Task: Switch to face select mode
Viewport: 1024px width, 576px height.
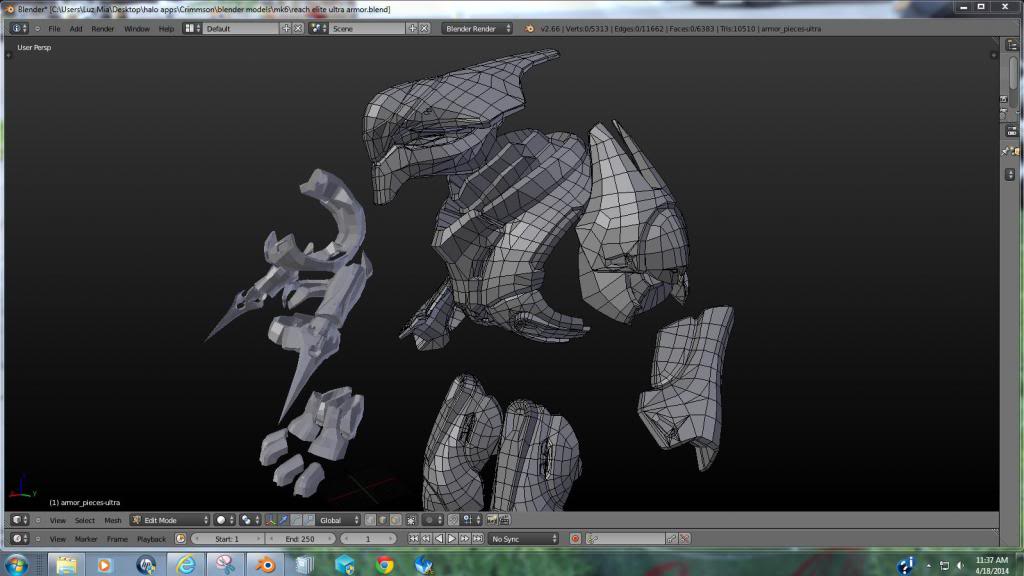Action: (x=395, y=520)
